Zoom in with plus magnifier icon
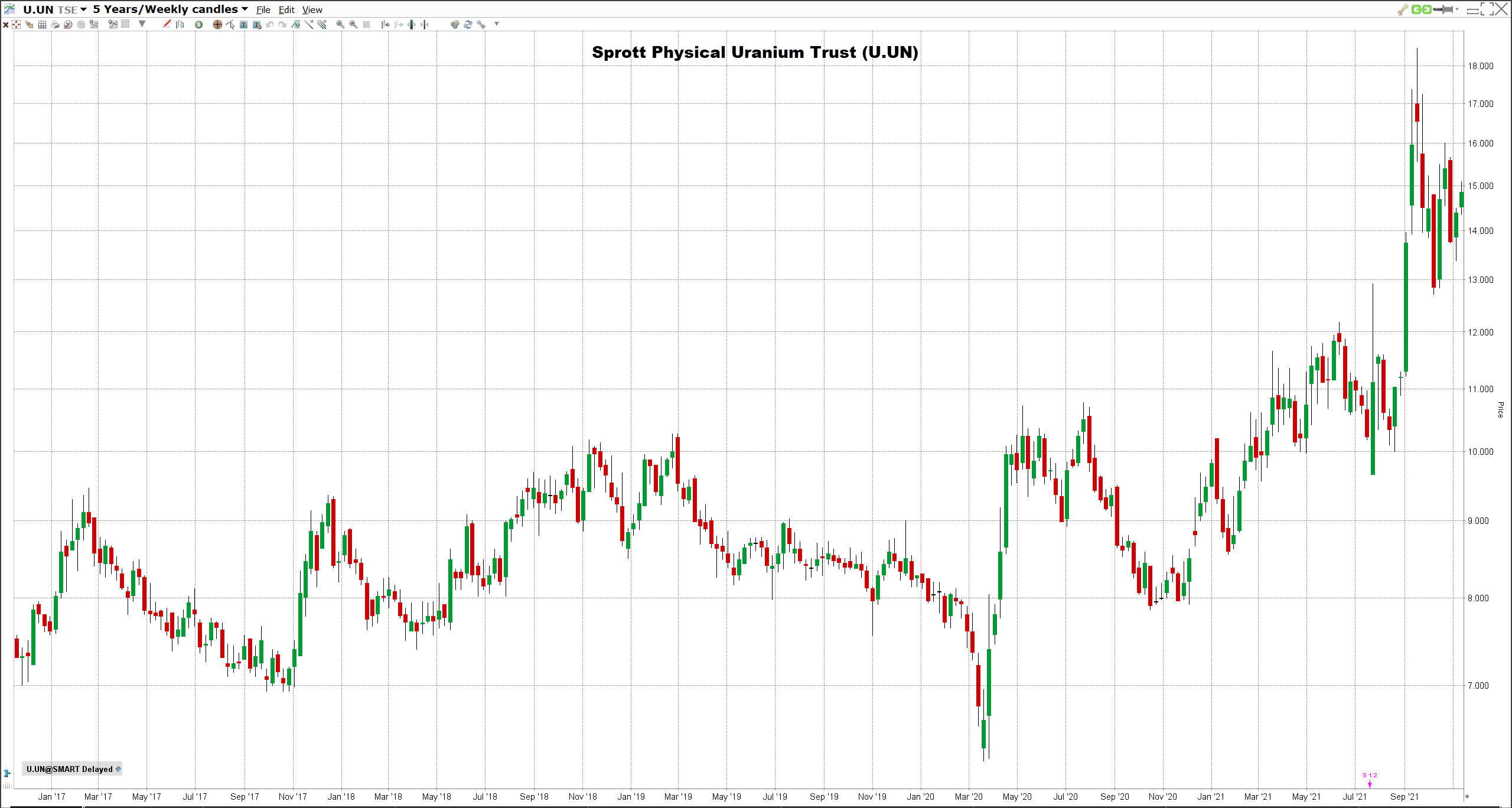This screenshot has height=808, width=1512. click(x=340, y=25)
